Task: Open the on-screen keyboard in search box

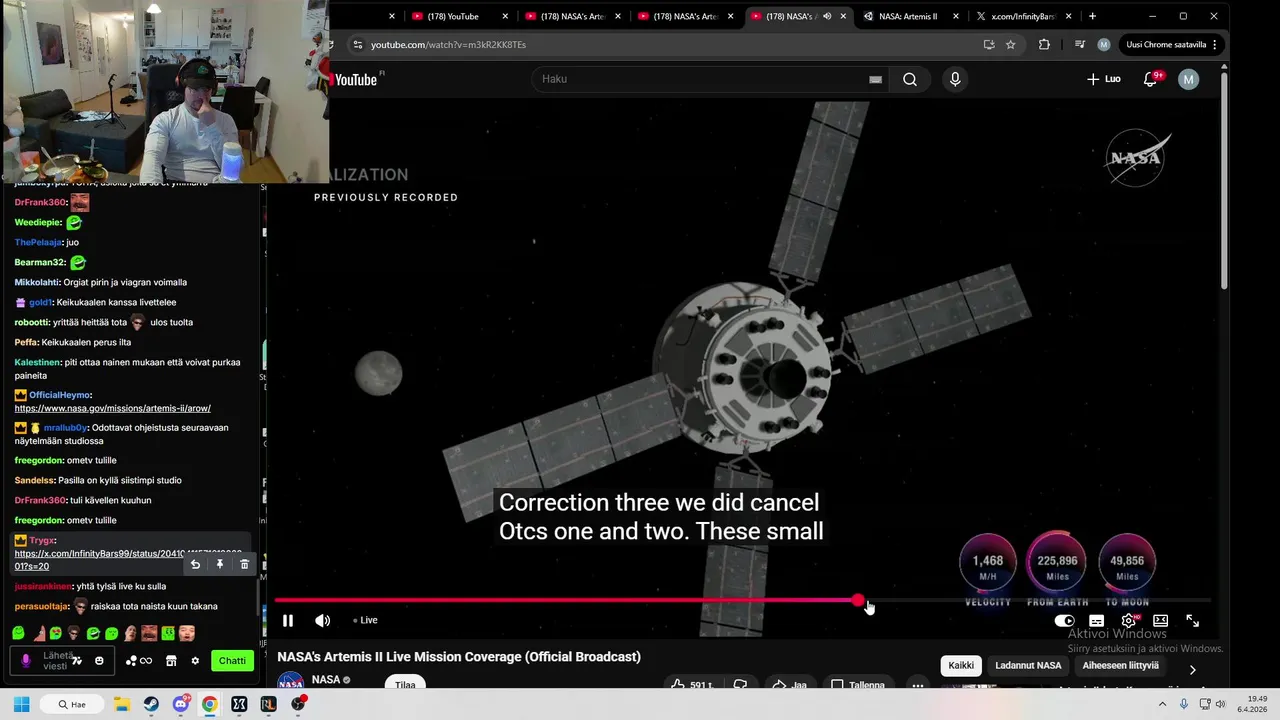Action: [875, 79]
